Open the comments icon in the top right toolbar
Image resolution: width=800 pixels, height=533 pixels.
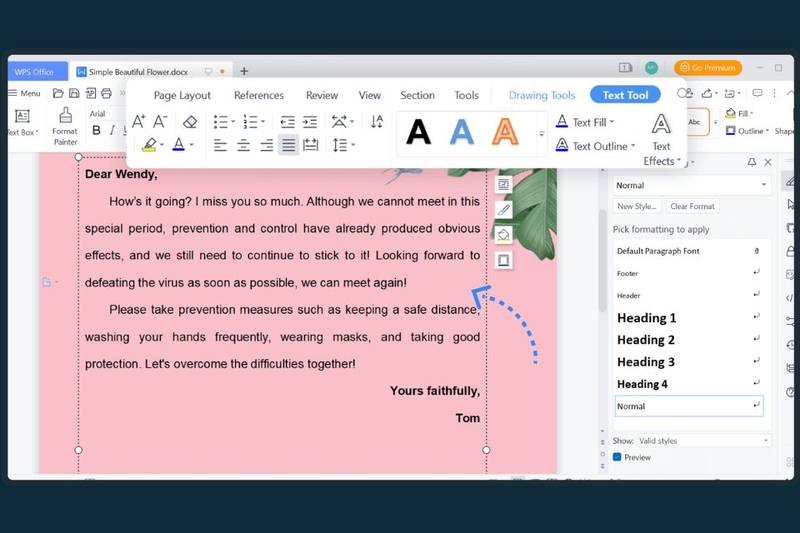coord(758,93)
